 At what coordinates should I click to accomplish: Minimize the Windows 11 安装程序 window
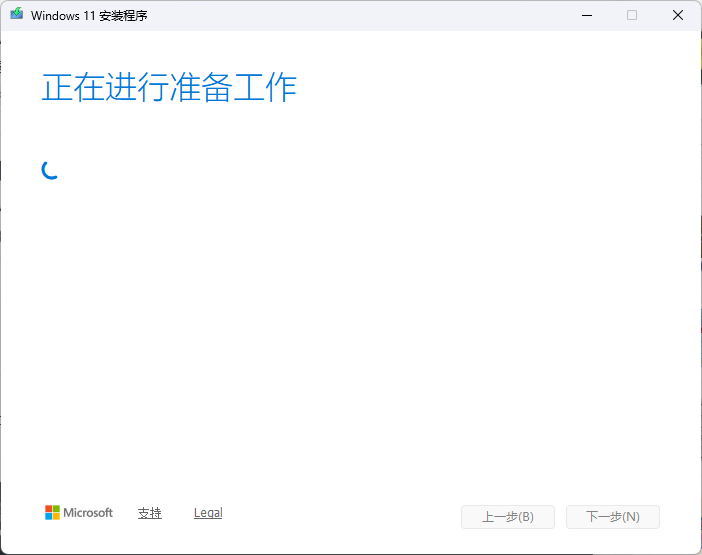click(587, 15)
